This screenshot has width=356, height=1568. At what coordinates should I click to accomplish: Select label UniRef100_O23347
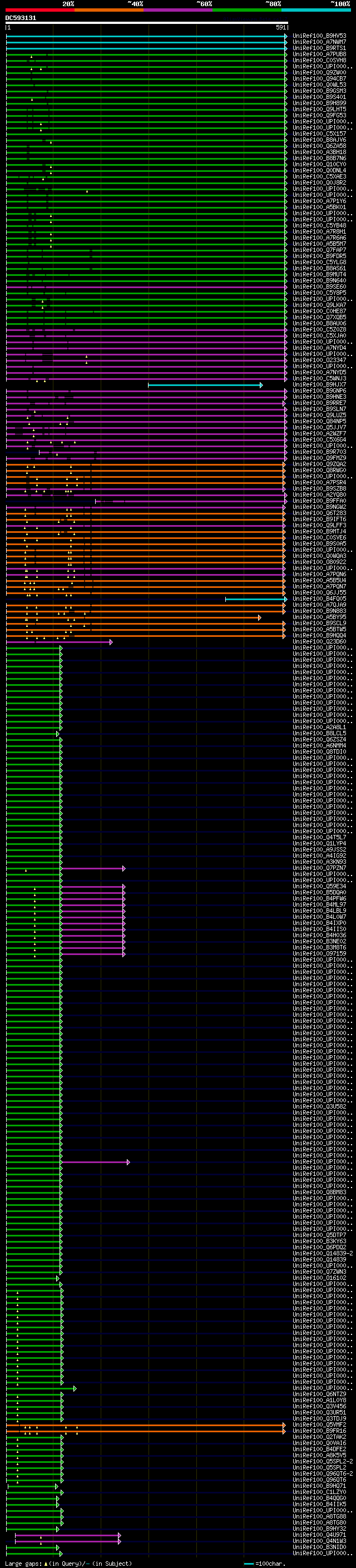click(x=319, y=360)
